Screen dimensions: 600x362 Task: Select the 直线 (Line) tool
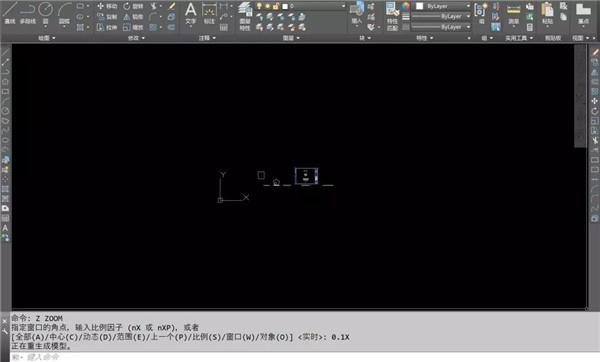coord(10,13)
